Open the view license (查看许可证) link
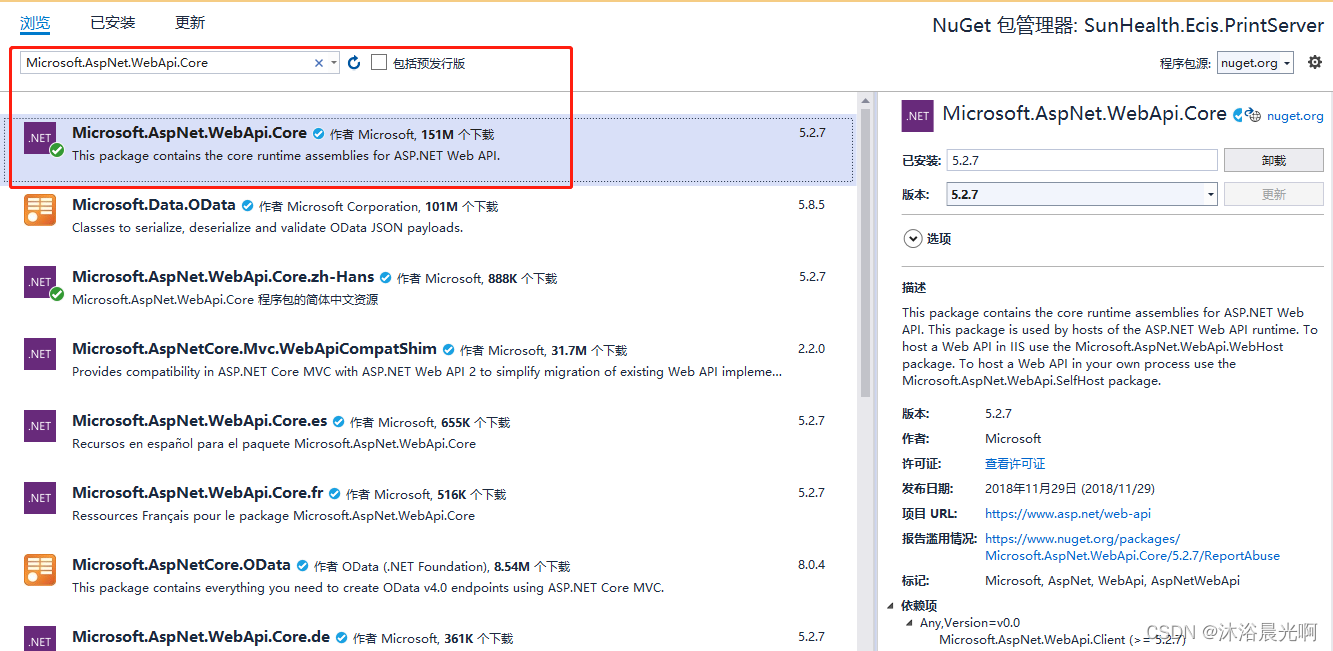 pyautogui.click(x=1015, y=464)
